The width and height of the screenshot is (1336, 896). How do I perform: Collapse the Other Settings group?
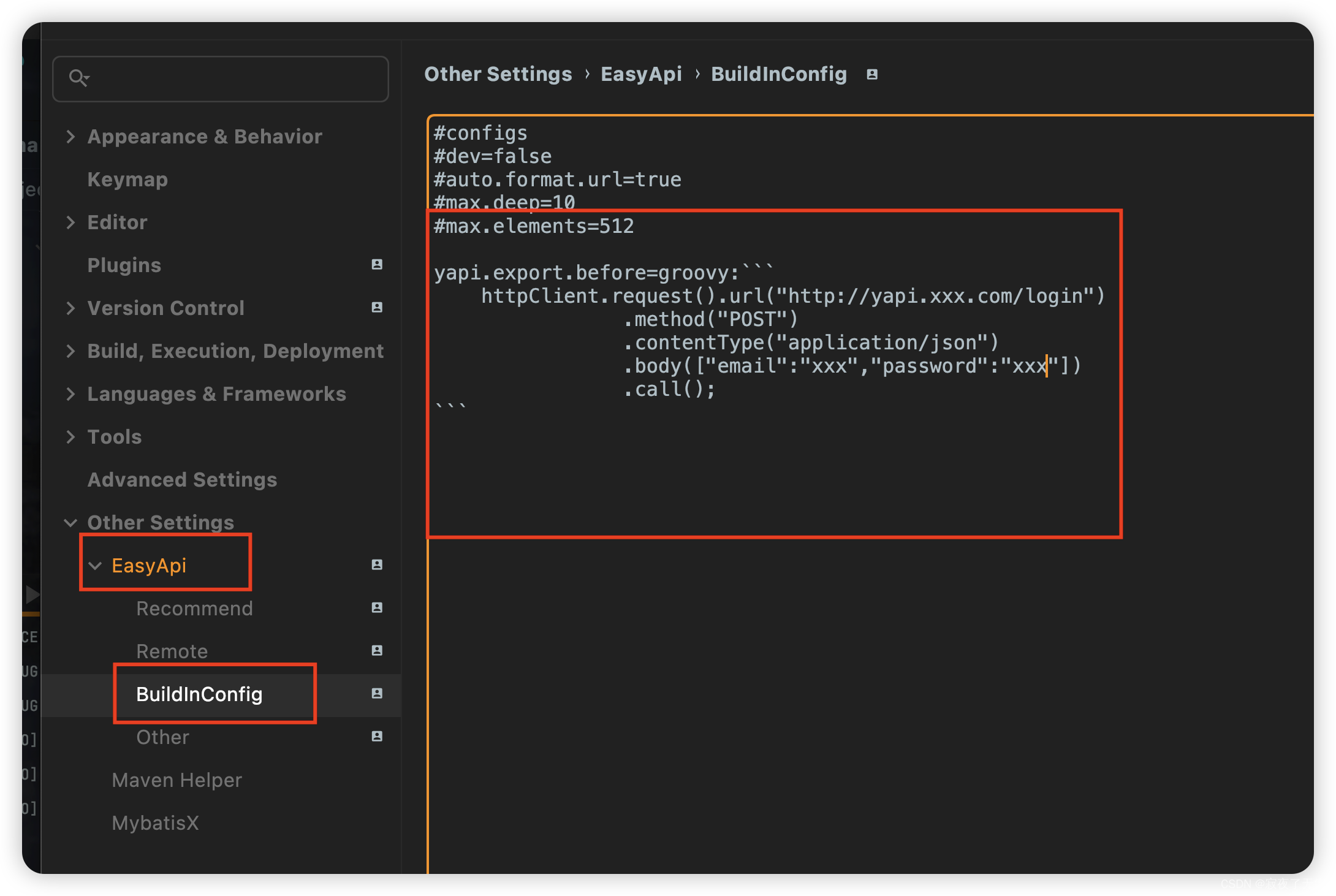pyautogui.click(x=70, y=522)
